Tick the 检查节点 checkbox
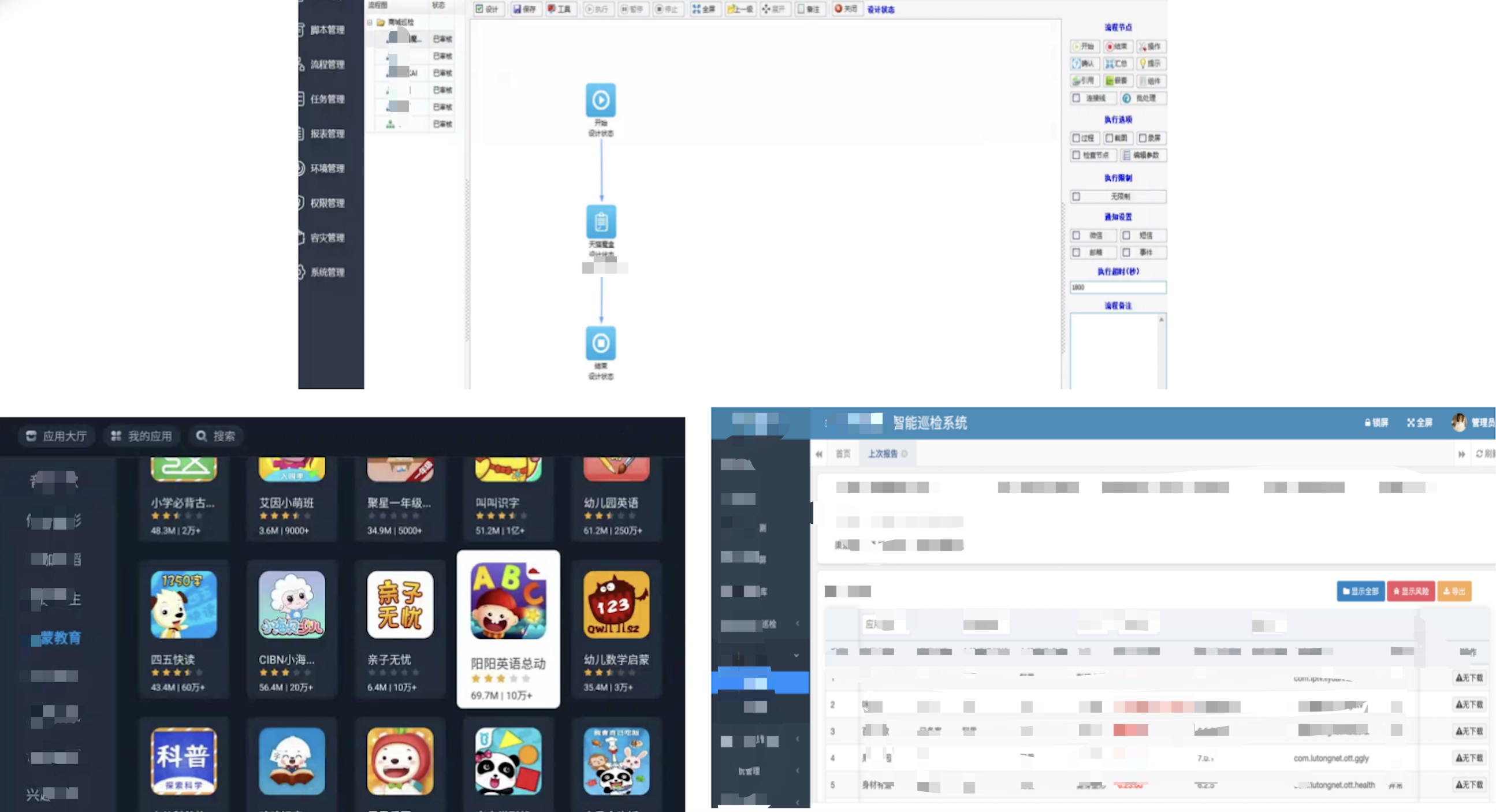 1076,155
